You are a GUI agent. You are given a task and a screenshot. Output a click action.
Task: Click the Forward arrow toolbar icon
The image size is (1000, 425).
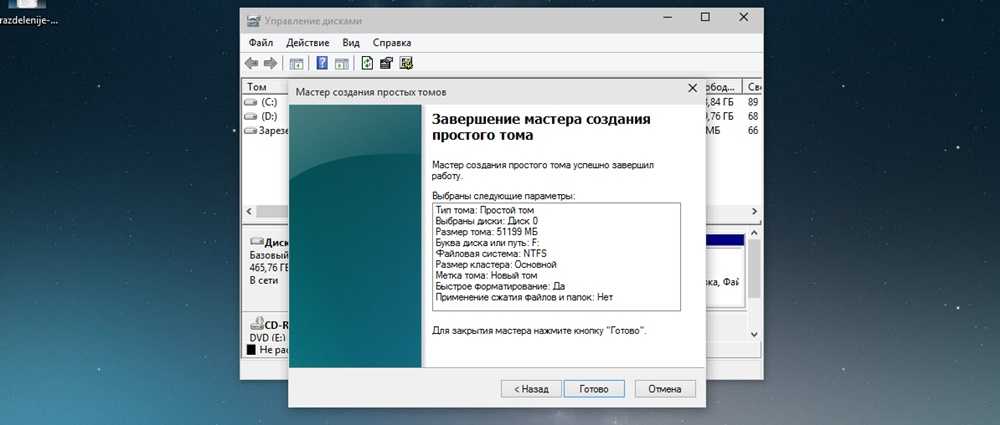pos(270,63)
